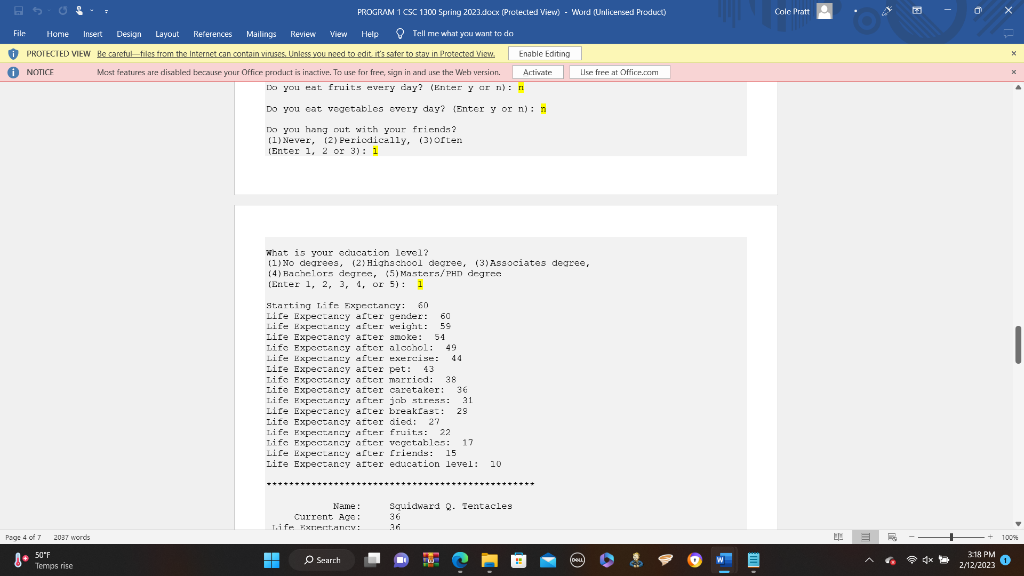This screenshot has height=576, width=1024.
Task: Click Use free at Office.com button
Action: coord(619,72)
